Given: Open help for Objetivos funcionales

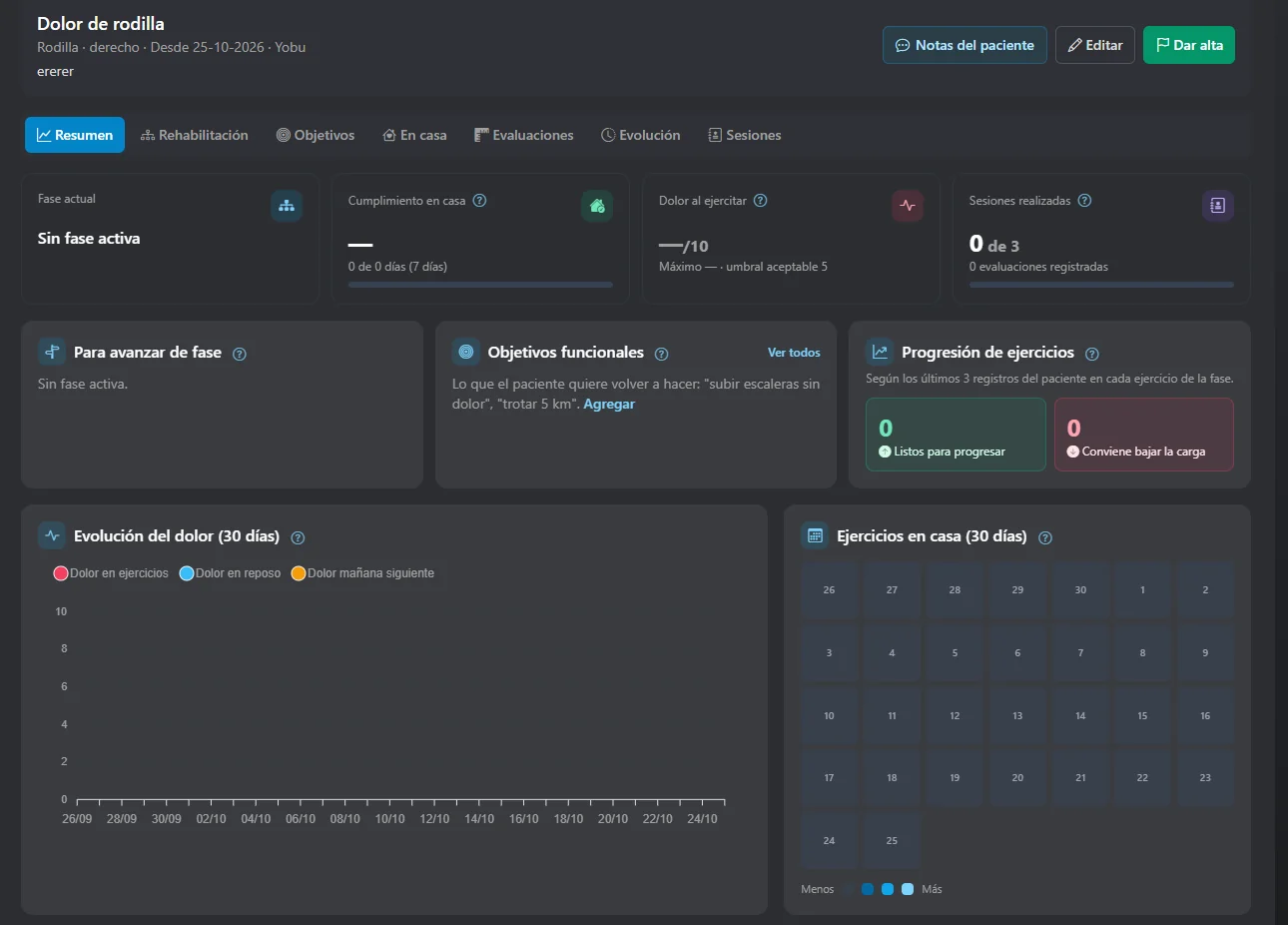Looking at the screenshot, I should click(661, 354).
